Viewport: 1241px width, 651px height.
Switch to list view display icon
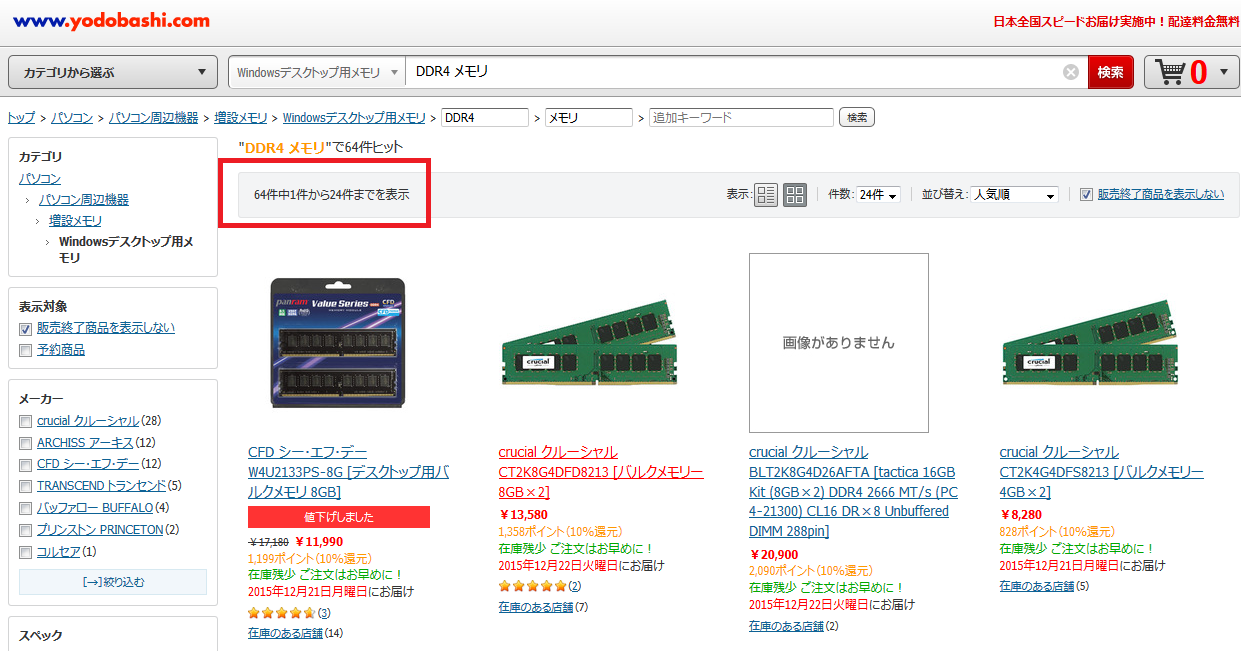766,195
